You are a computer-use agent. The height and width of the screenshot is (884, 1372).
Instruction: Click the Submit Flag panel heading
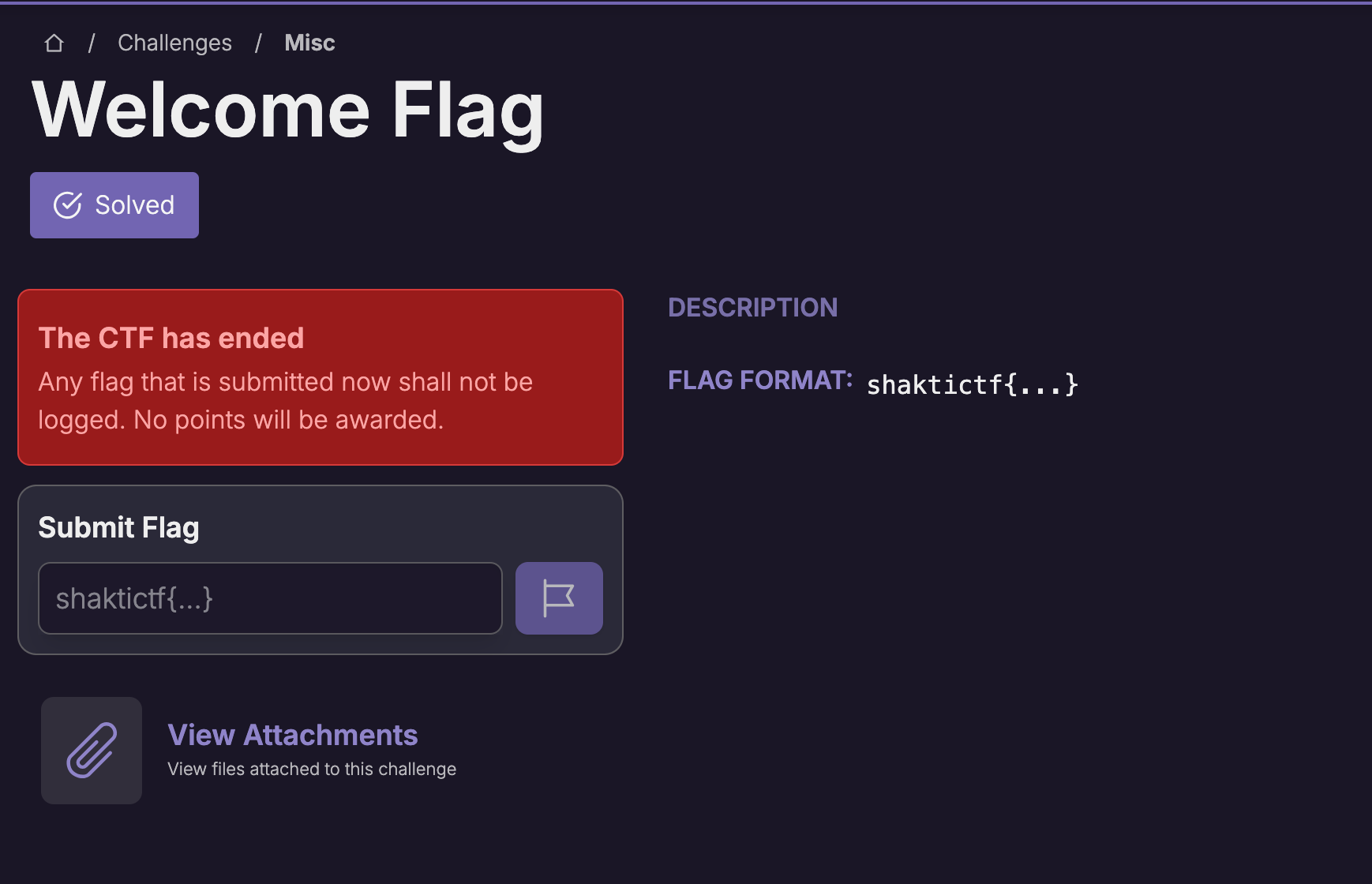coord(118,527)
